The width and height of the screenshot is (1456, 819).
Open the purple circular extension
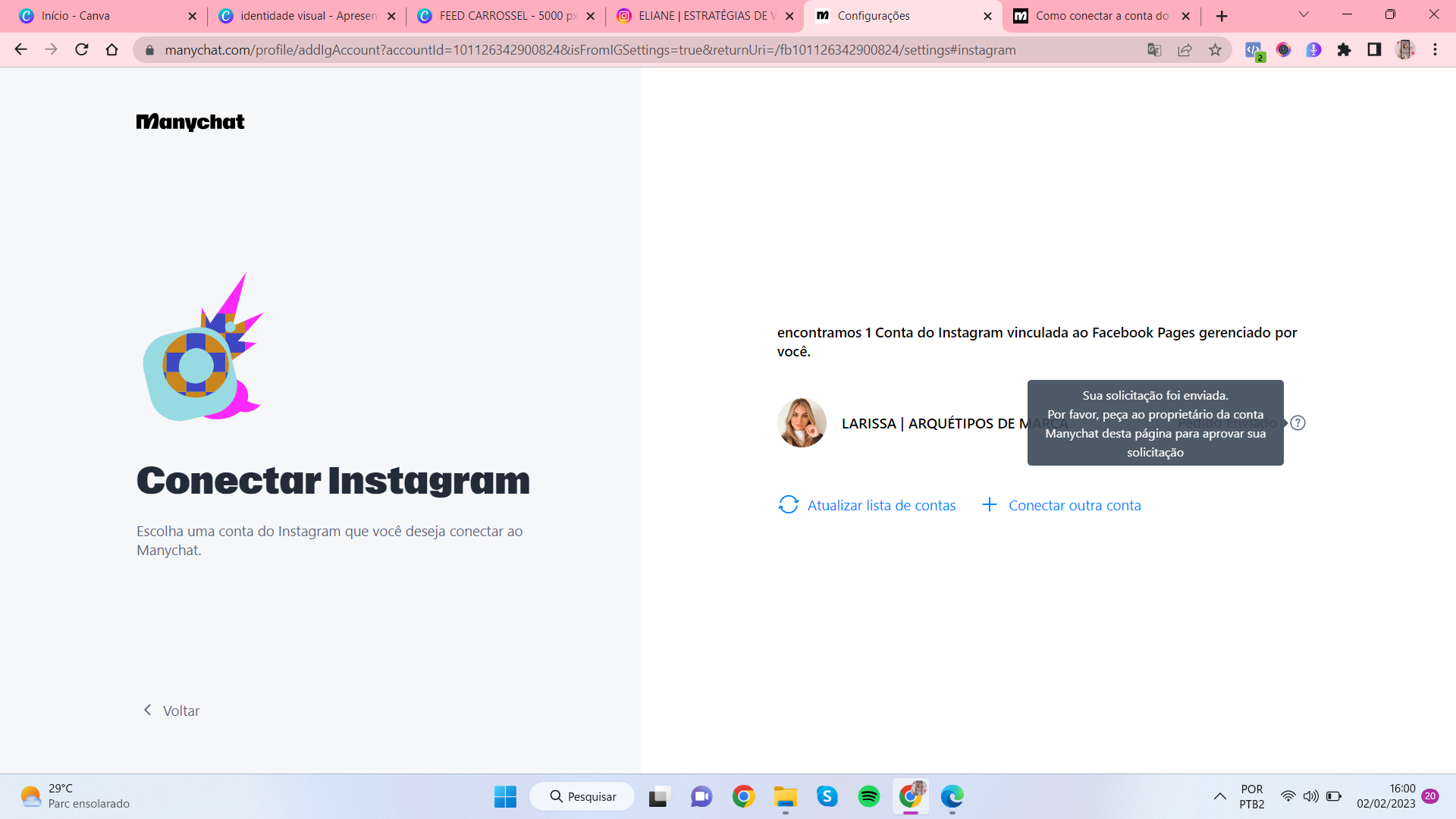click(1313, 50)
